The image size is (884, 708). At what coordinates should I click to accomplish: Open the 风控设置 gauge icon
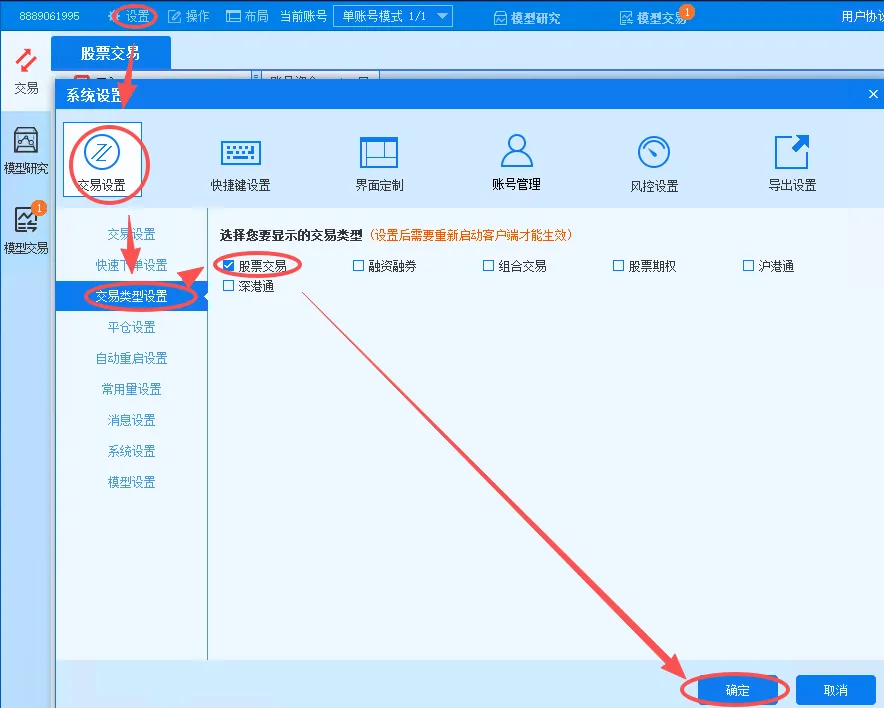[654, 160]
